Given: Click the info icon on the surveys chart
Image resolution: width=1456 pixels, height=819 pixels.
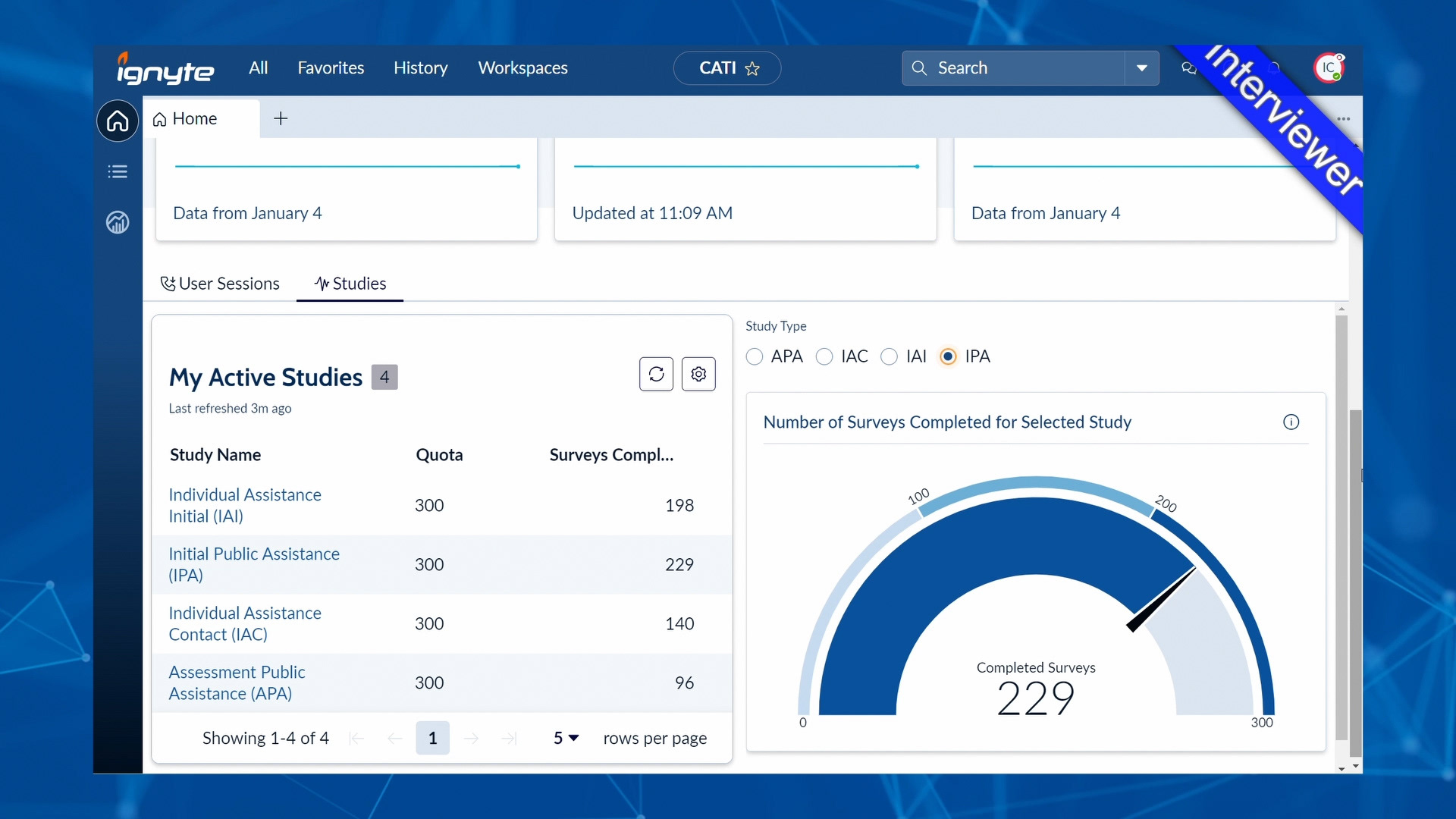Looking at the screenshot, I should [x=1291, y=422].
